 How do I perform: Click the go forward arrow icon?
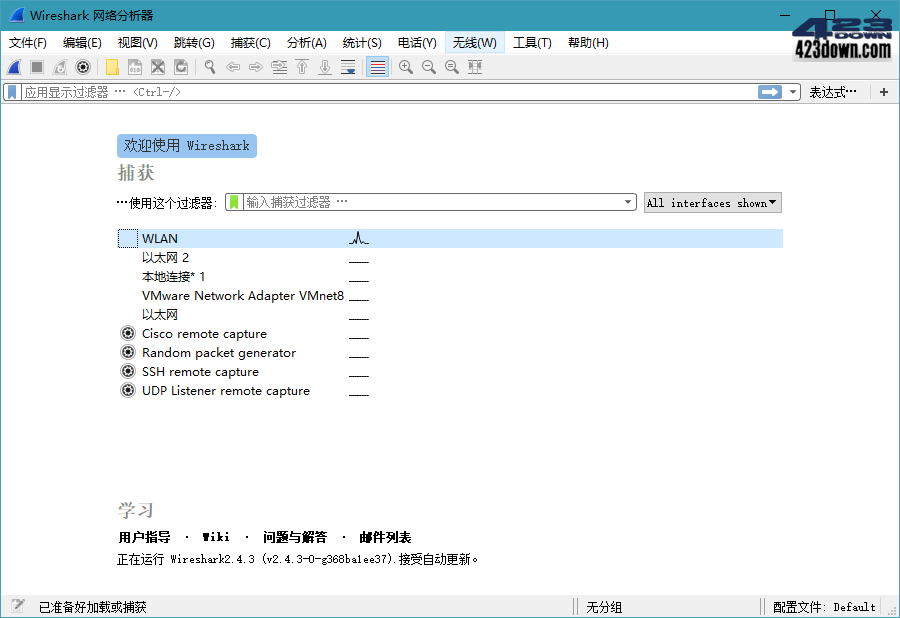click(256, 67)
